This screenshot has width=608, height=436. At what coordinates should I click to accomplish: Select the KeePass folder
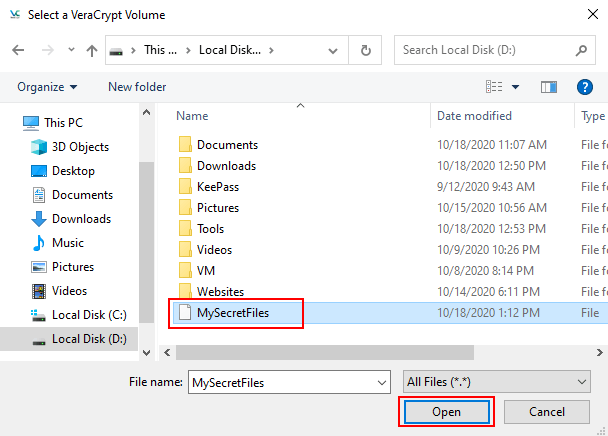209,187
